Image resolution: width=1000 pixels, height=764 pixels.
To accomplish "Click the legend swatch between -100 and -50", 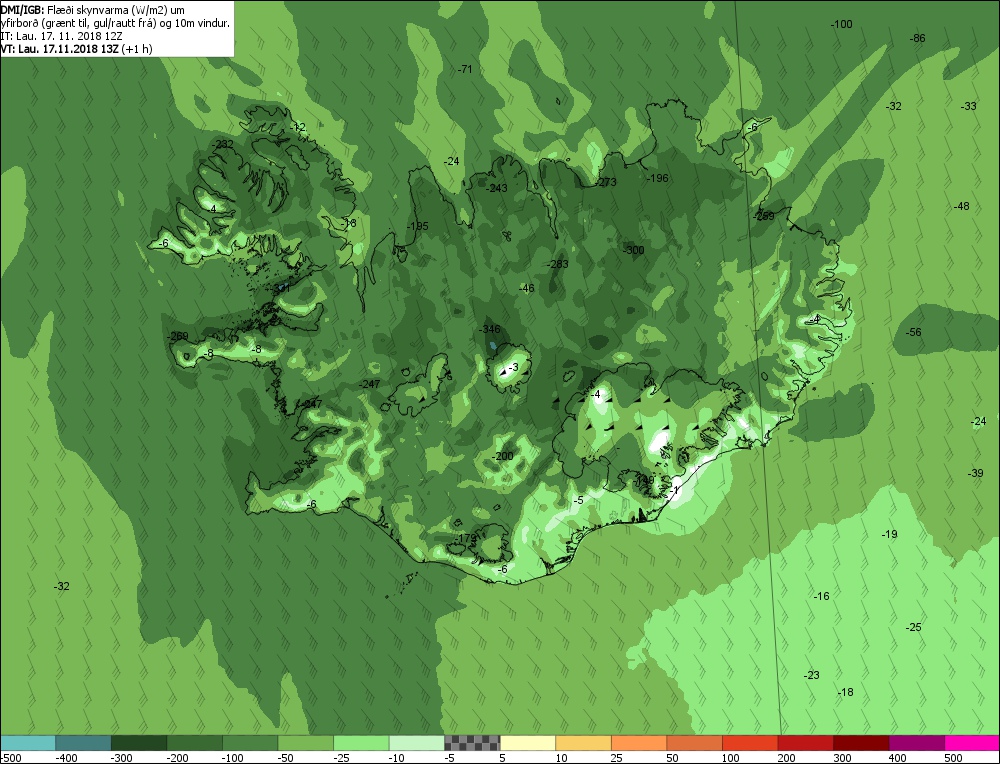I will coord(249,743).
